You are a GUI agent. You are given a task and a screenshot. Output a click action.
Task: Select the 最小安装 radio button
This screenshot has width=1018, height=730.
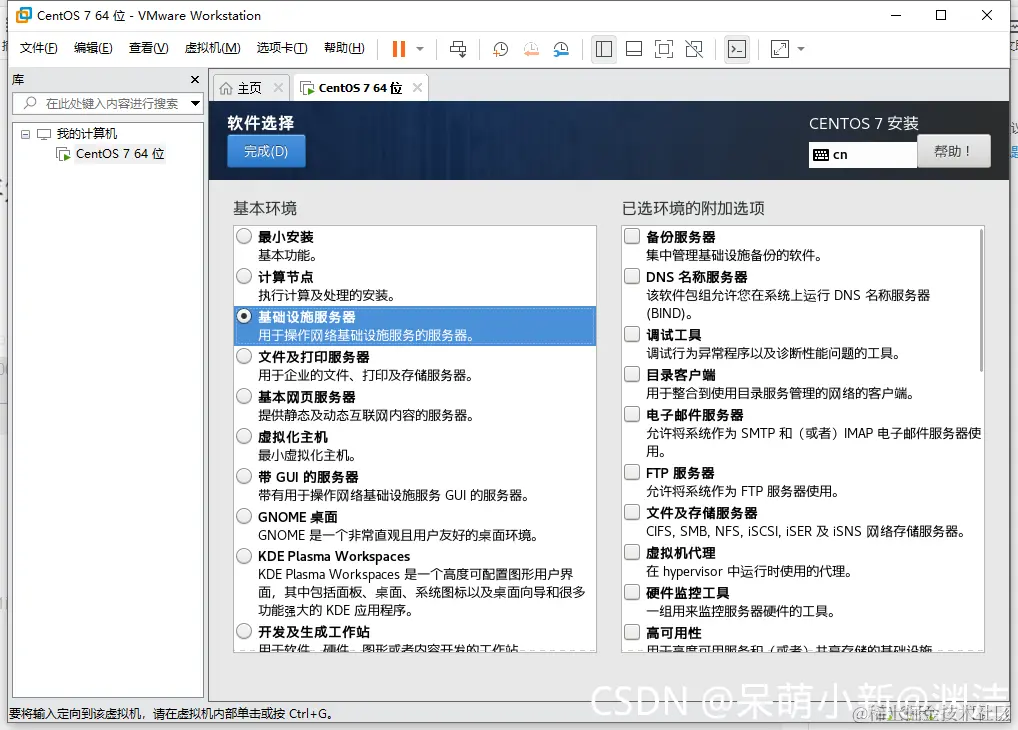[x=244, y=236]
